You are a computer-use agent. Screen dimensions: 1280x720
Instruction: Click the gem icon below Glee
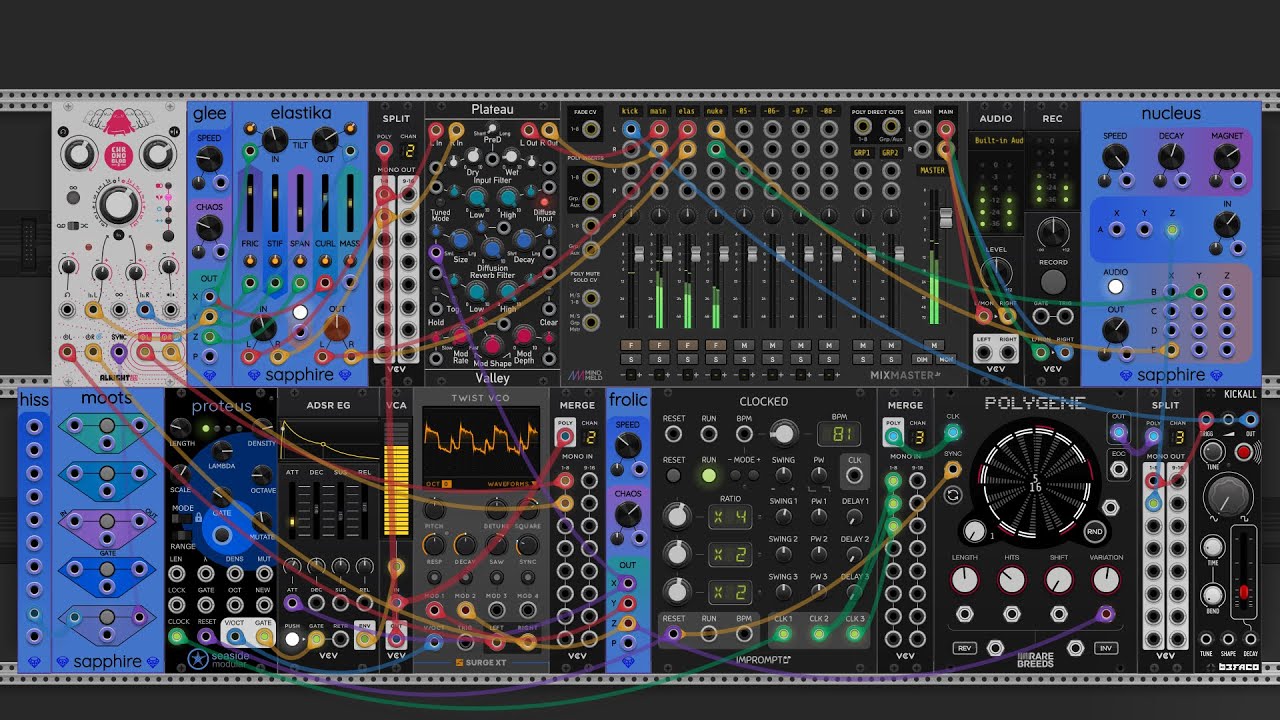click(209, 375)
